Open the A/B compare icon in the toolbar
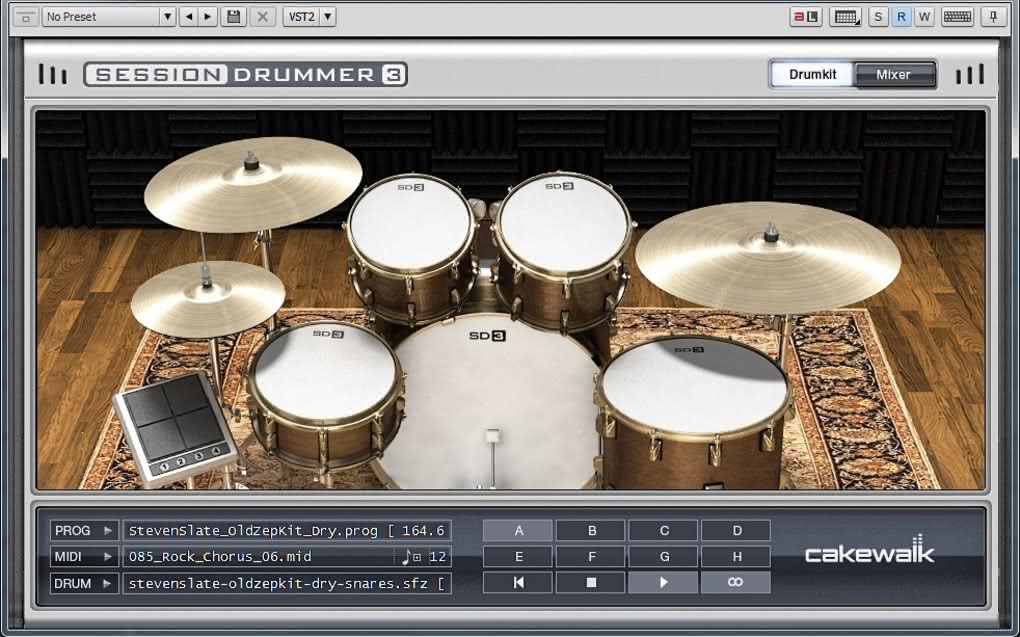The image size is (1020, 637). coord(806,17)
